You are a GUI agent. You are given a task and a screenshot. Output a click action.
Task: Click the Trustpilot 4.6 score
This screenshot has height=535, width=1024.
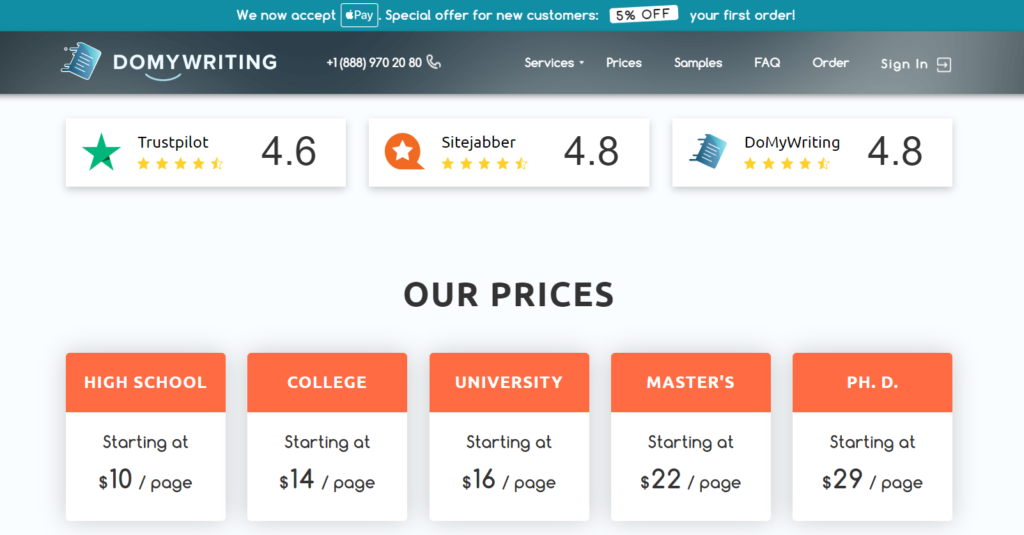[x=289, y=152]
